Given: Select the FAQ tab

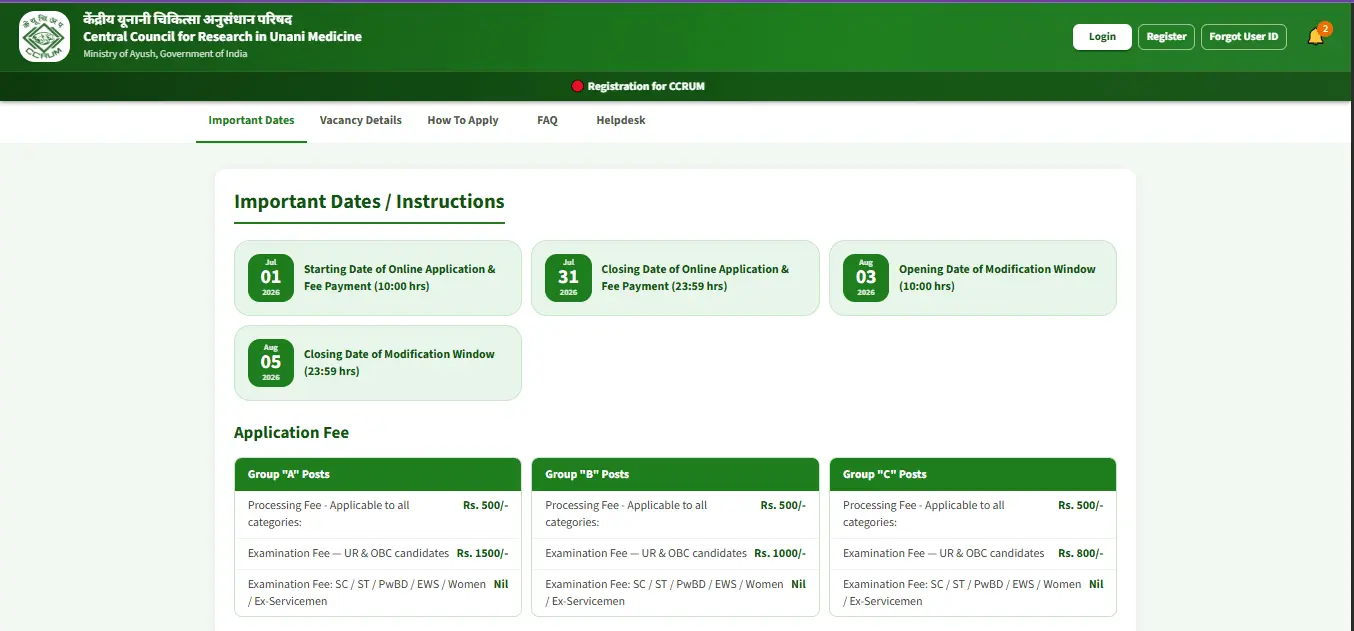Looking at the screenshot, I should [x=547, y=120].
